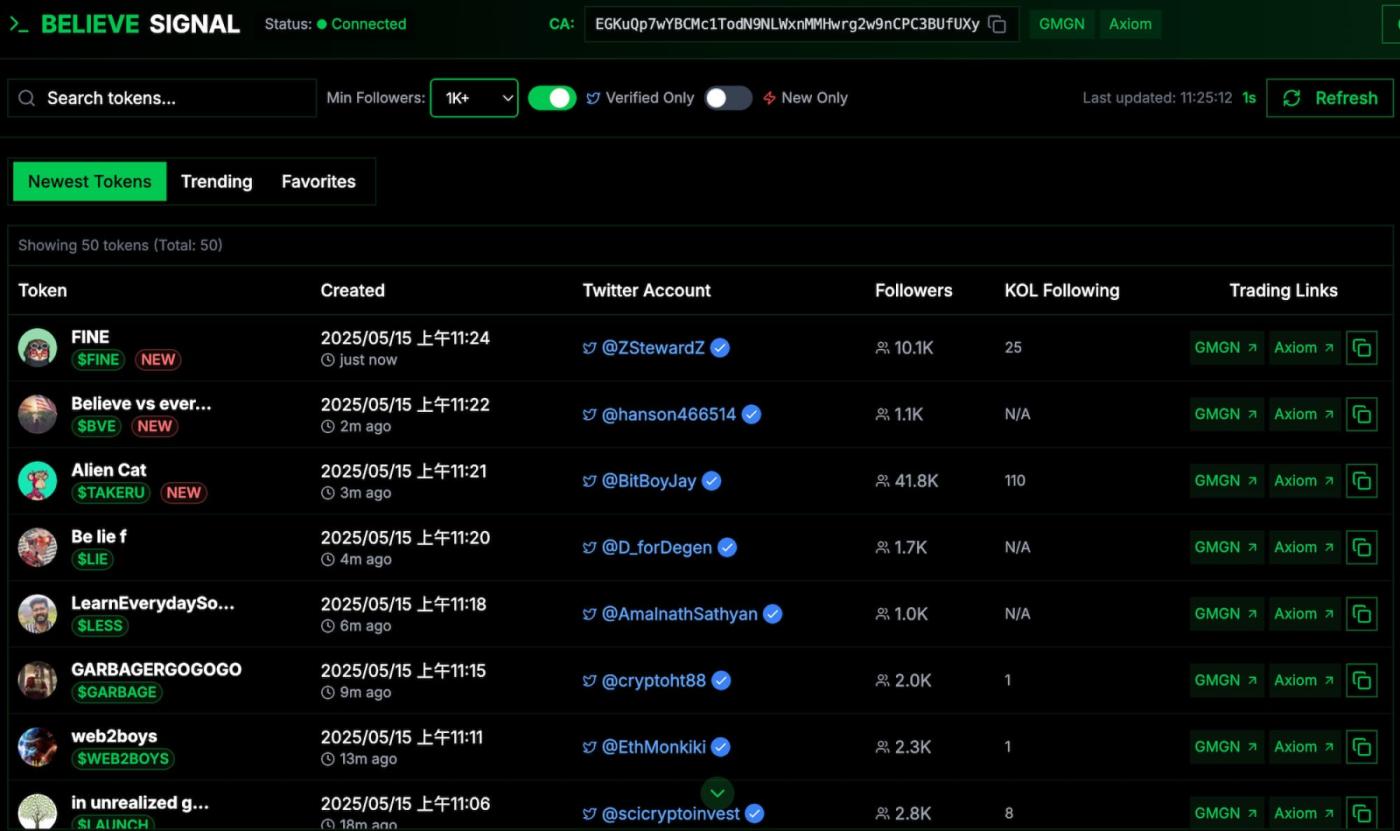Click the blue verified badge next to @ZStewardZ

(719, 348)
